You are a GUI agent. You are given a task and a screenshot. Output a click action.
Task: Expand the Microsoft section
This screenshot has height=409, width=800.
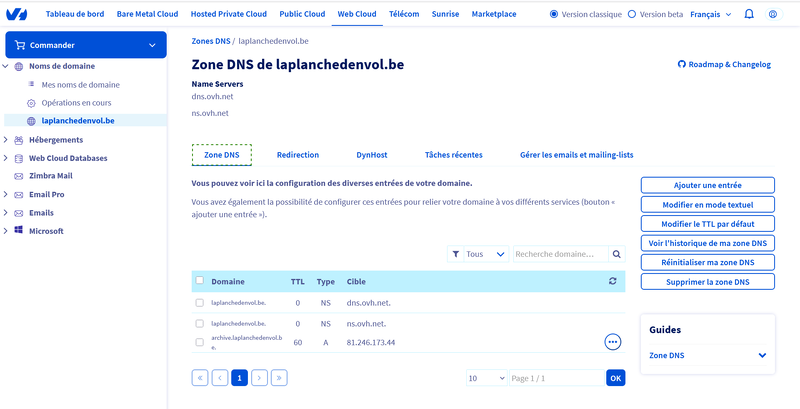pyautogui.click(x=6, y=231)
